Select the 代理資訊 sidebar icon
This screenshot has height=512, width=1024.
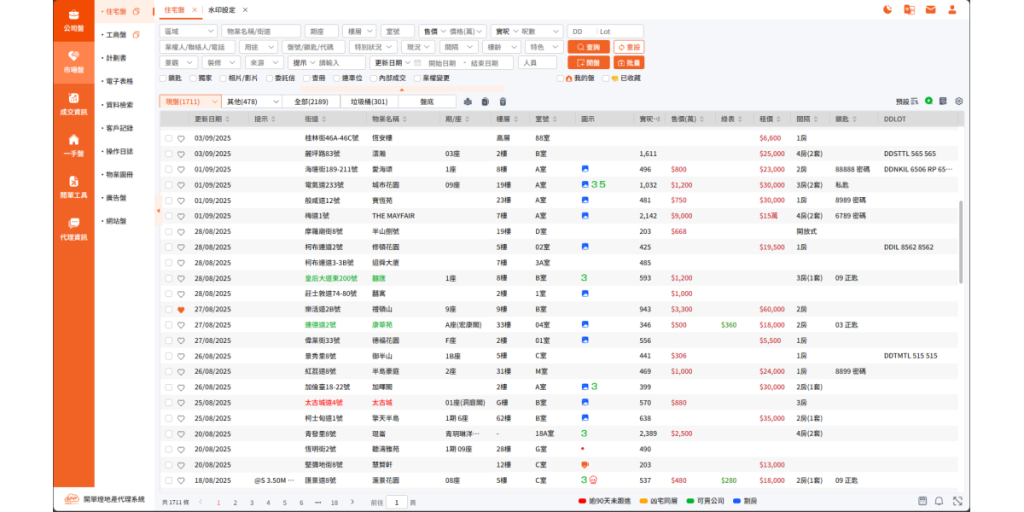[x=74, y=227]
